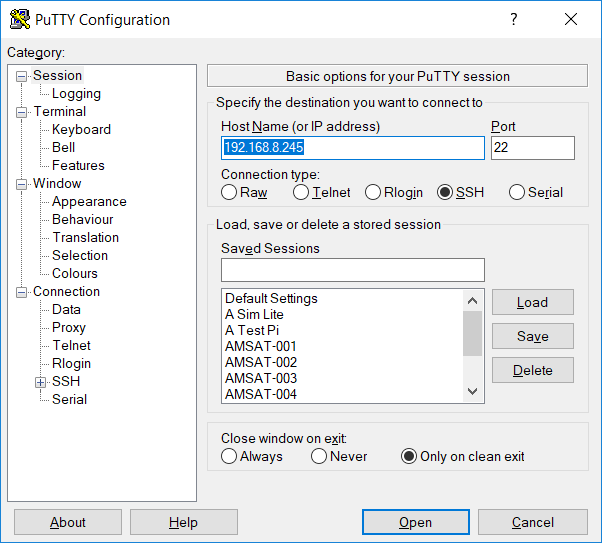Collapse the Session tree node

(22, 76)
